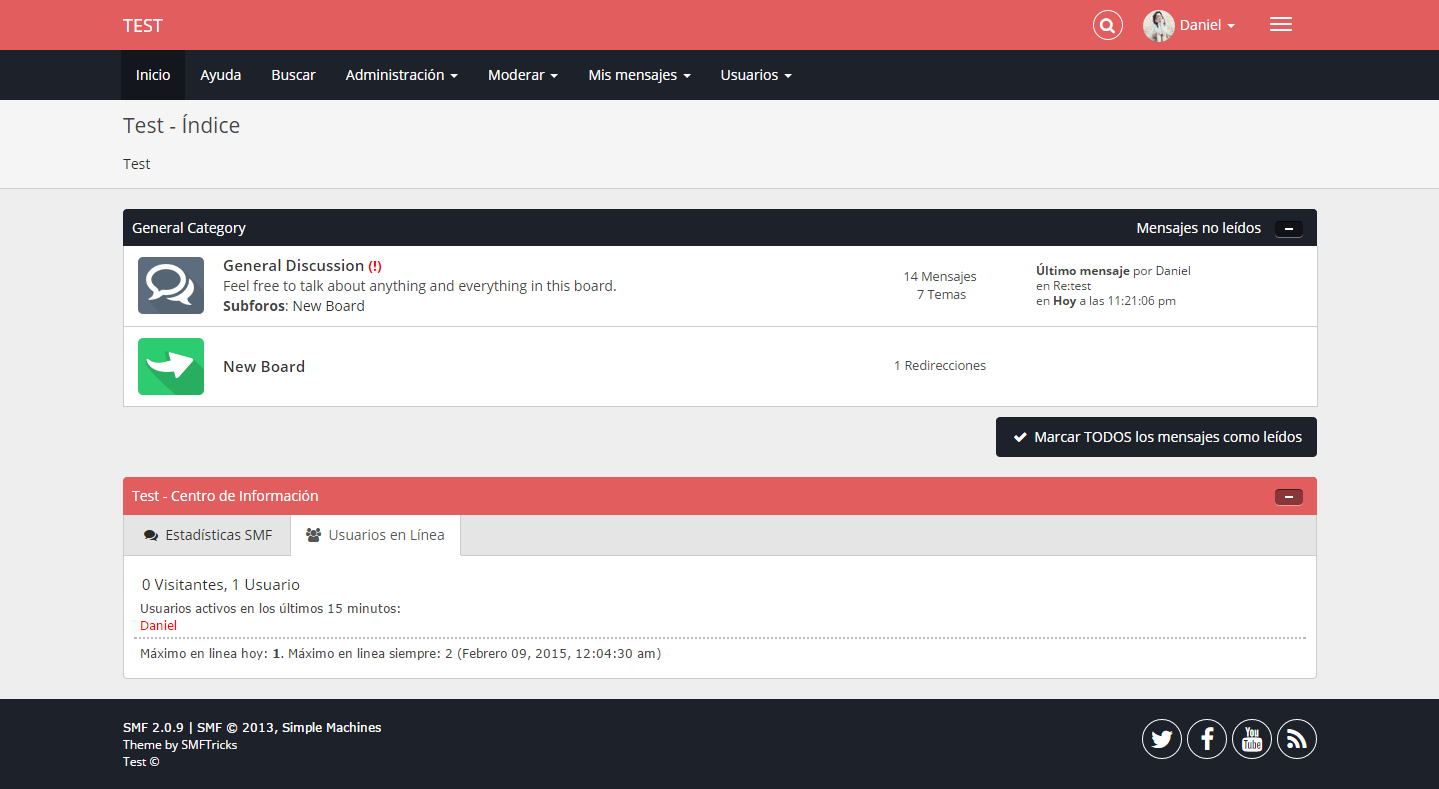Open the Re:test last message link
The height and width of the screenshot is (789, 1439).
[x=1071, y=286]
